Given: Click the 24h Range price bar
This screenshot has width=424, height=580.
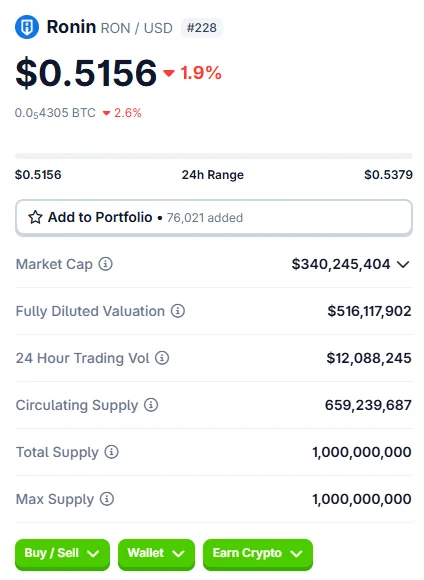Looking at the screenshot, I should (214, 156).
